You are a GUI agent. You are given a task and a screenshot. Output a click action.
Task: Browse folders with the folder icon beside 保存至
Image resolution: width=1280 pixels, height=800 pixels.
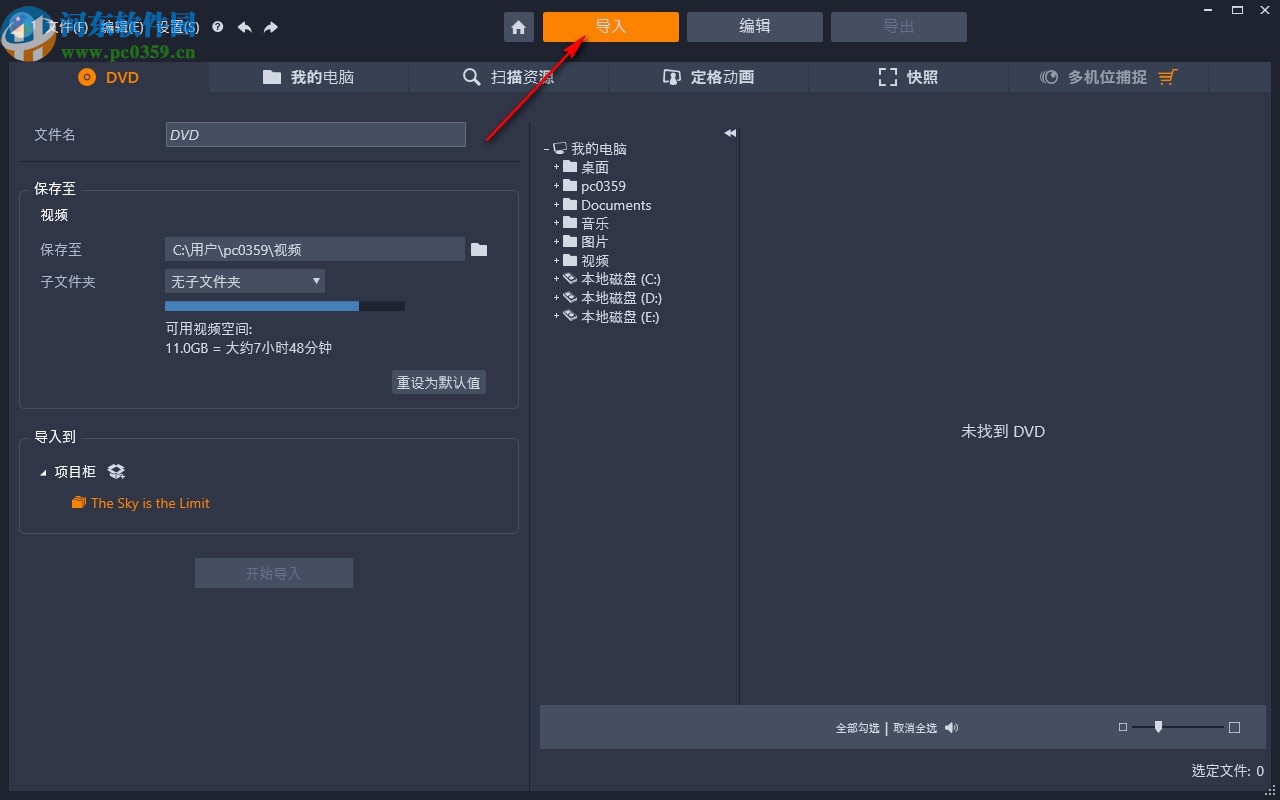click(x=478, y=249)
